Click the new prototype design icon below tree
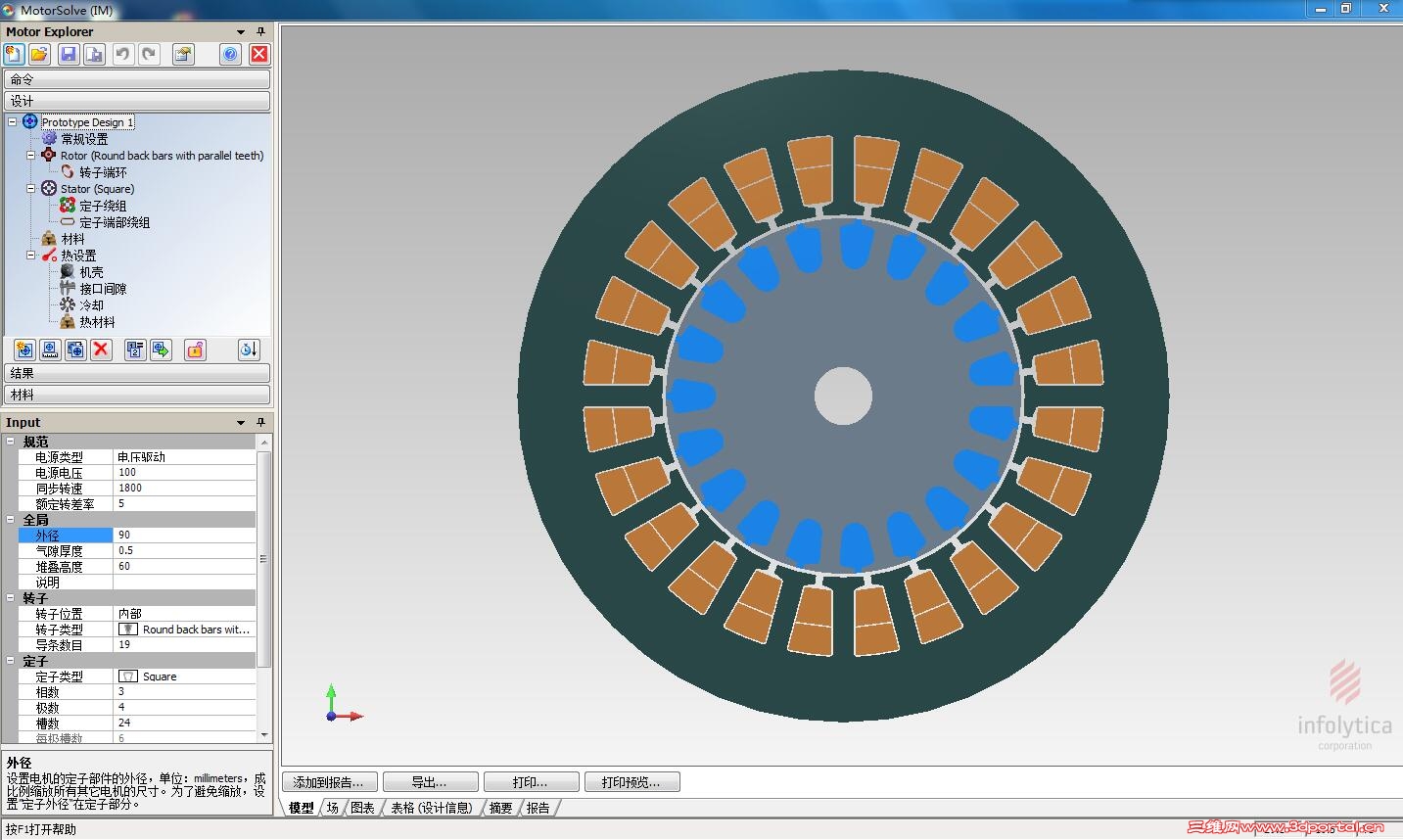Screen dimensions: 1403x840 (x=24, y=350)
